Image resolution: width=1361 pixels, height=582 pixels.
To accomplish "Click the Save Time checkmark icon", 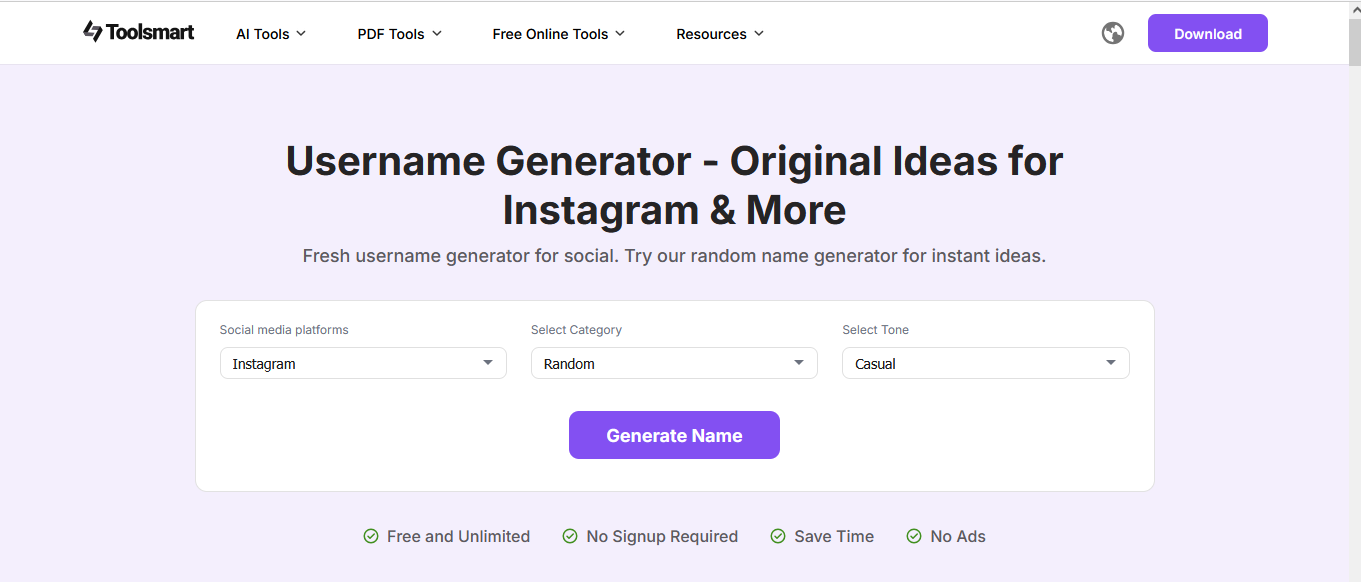I will 778,537.
